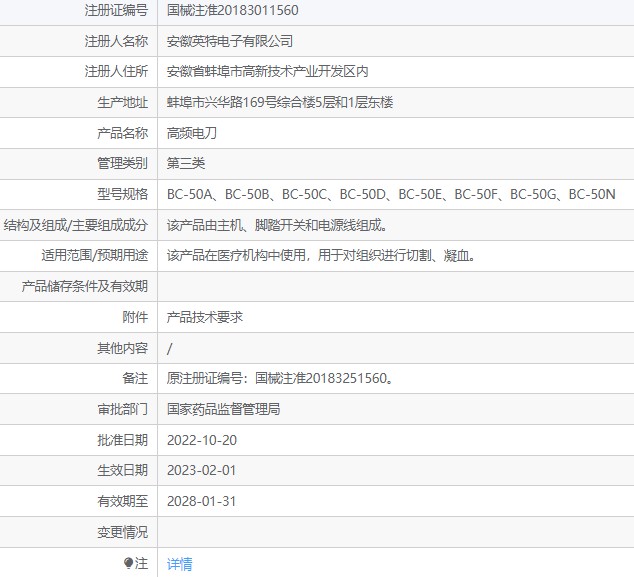Select registration number 国械注准20183011560
Image resolution: width=634 pixels, height=577 pixels.
pos(232,10)
